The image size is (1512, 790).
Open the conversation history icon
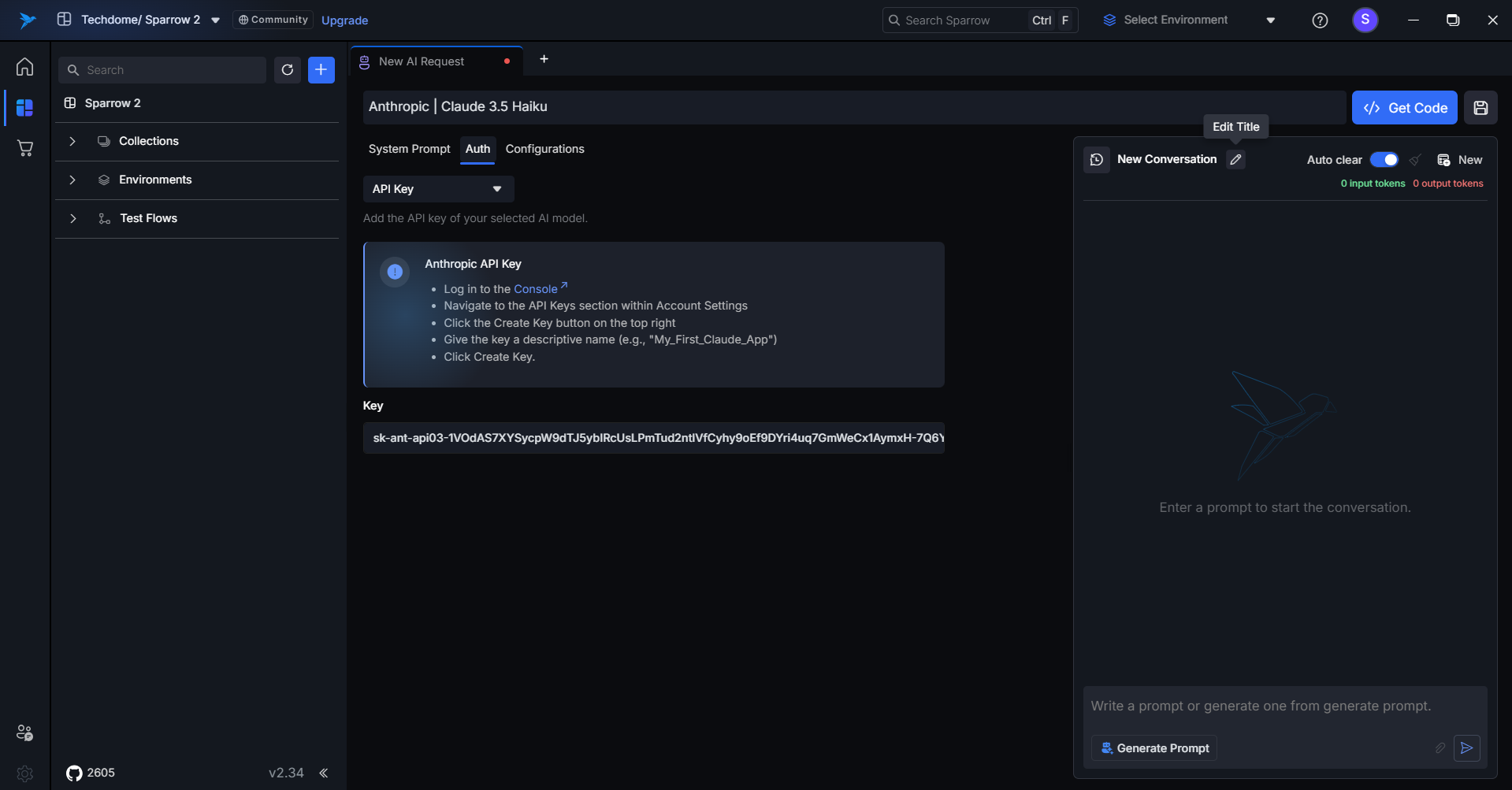(1096, 160)
